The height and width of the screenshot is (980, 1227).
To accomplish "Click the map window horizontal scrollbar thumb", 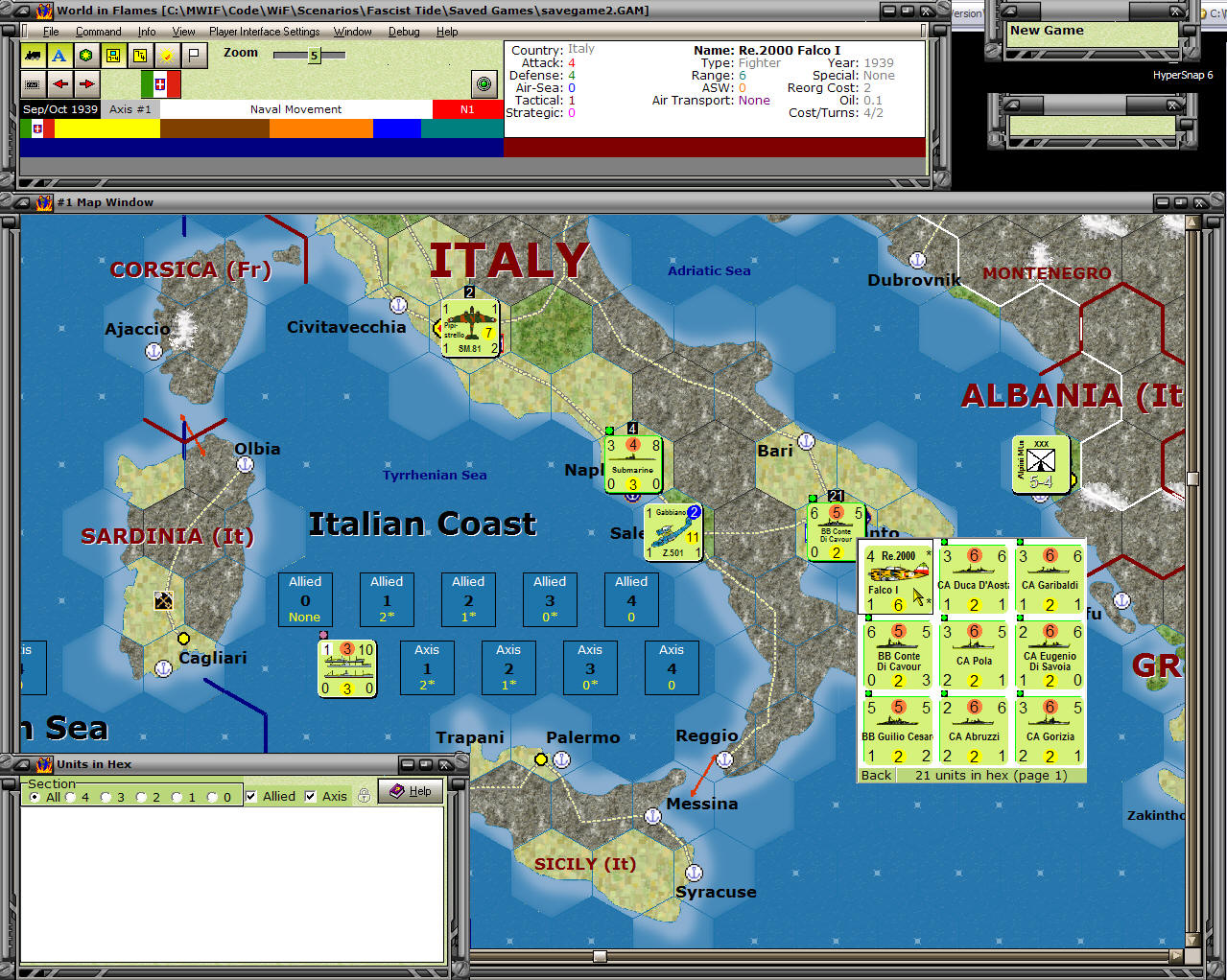I will 600,956.
